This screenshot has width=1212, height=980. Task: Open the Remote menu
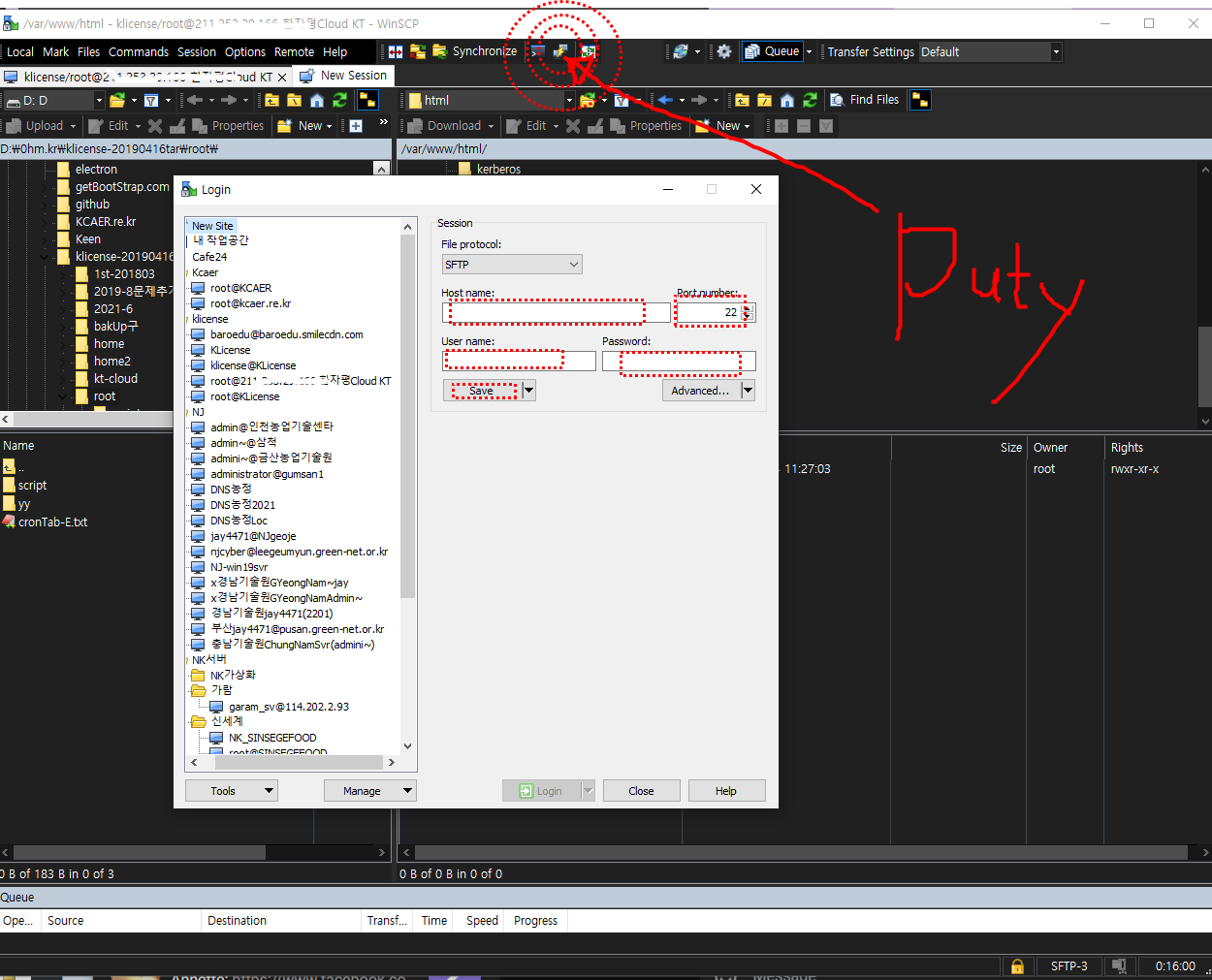(295, 52)
